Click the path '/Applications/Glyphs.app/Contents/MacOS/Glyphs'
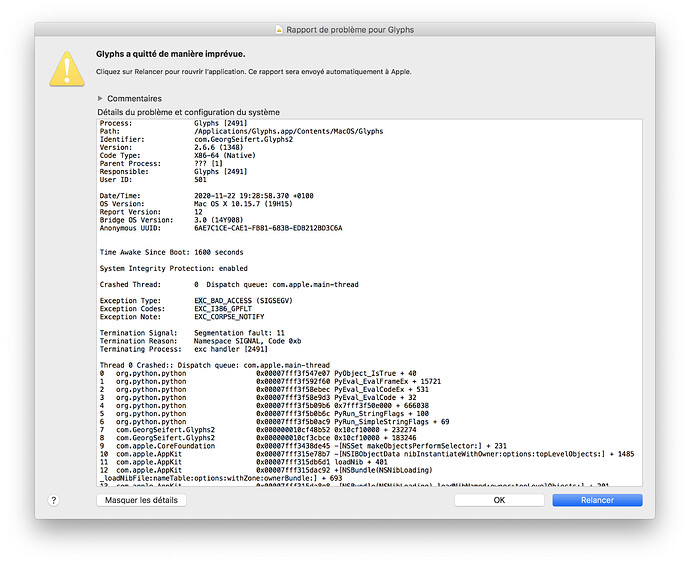 (289, 131)
